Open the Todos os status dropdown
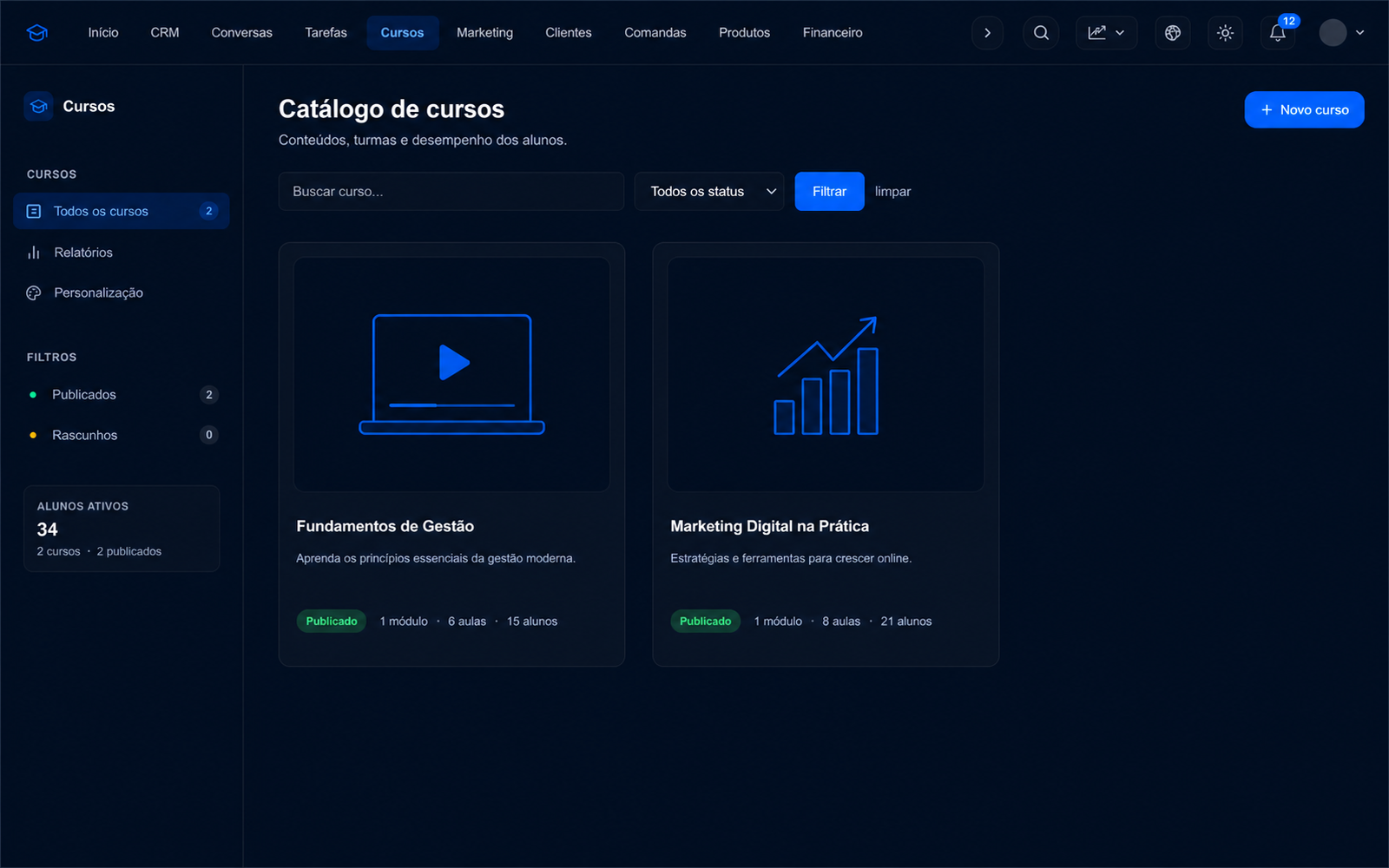1389x868 pixels. pyautogui.click(x=709, y=192)
